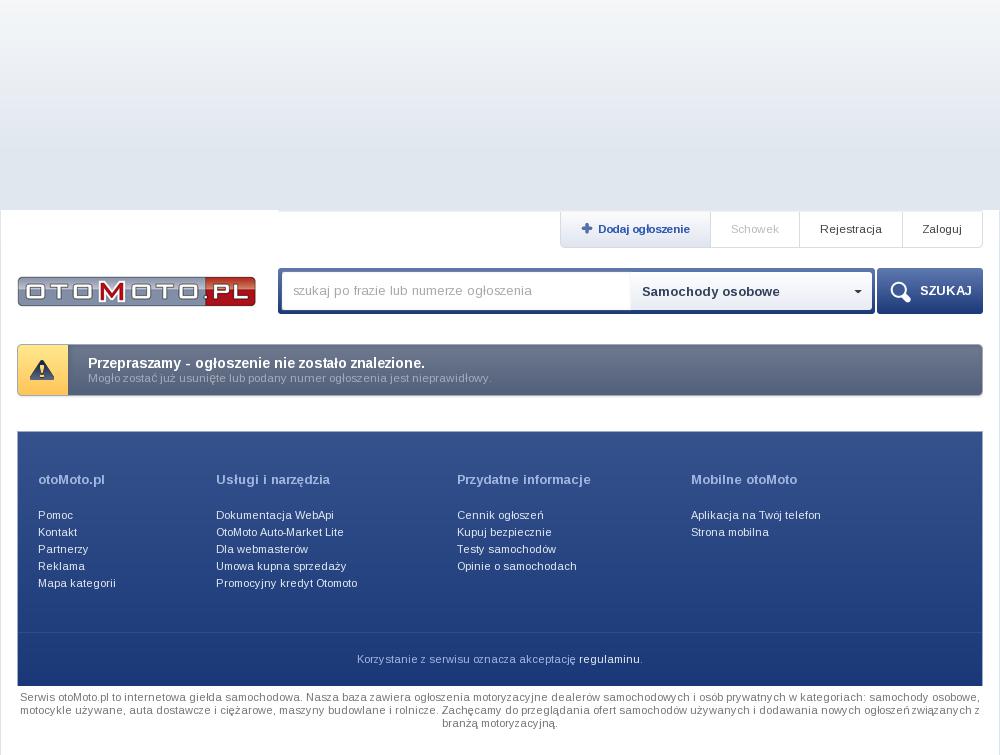The height and width of the screenshot is (755, 1000).
Task: Open Strona mobilna link
Action: coord(730,532)
